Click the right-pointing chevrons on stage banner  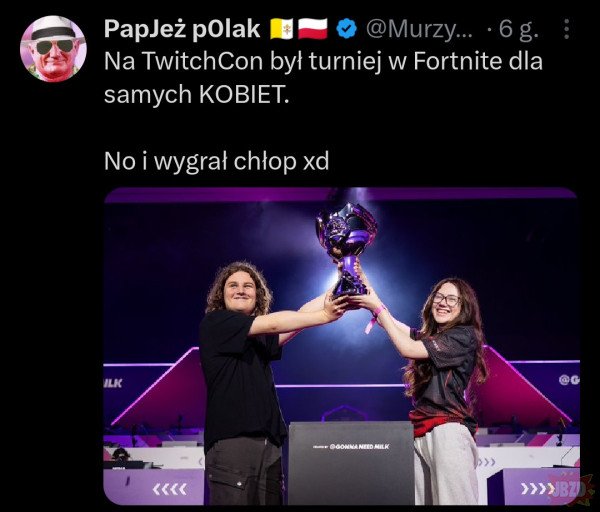(537, 488)
